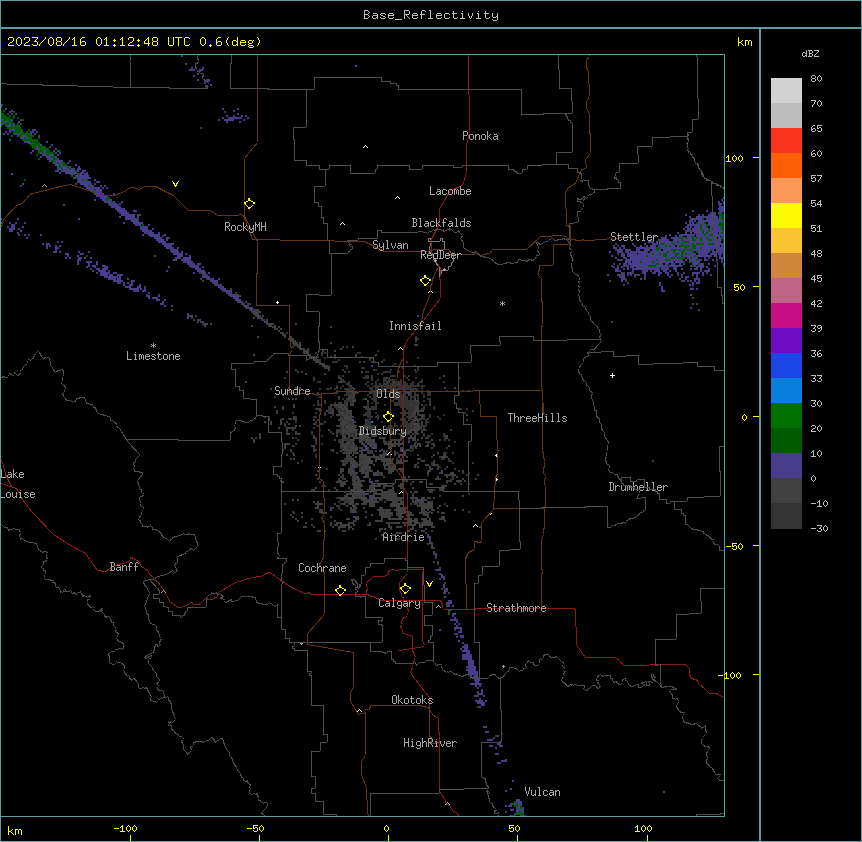Click the asterisk marker above Limestone label
Viewport: 862px width, 842px height.
point(153,346)
